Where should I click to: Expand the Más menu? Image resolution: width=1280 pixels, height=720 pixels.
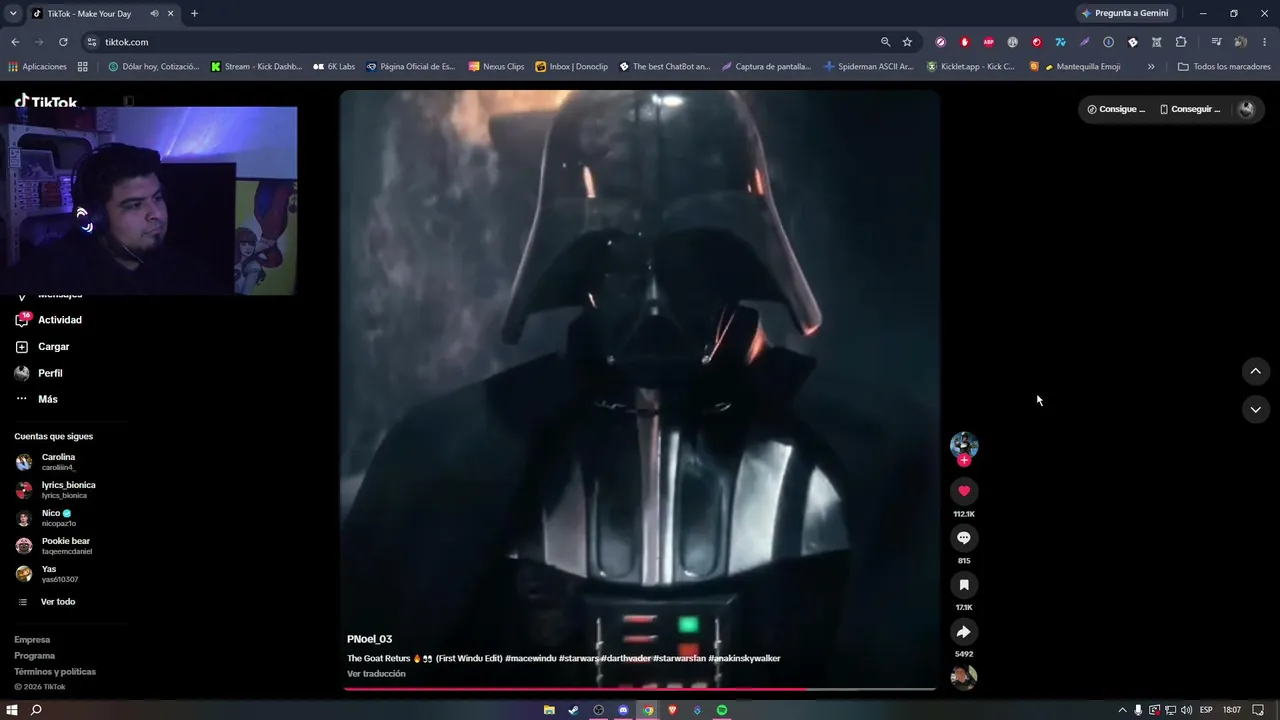pyautogui.click(x=37, y=399)
